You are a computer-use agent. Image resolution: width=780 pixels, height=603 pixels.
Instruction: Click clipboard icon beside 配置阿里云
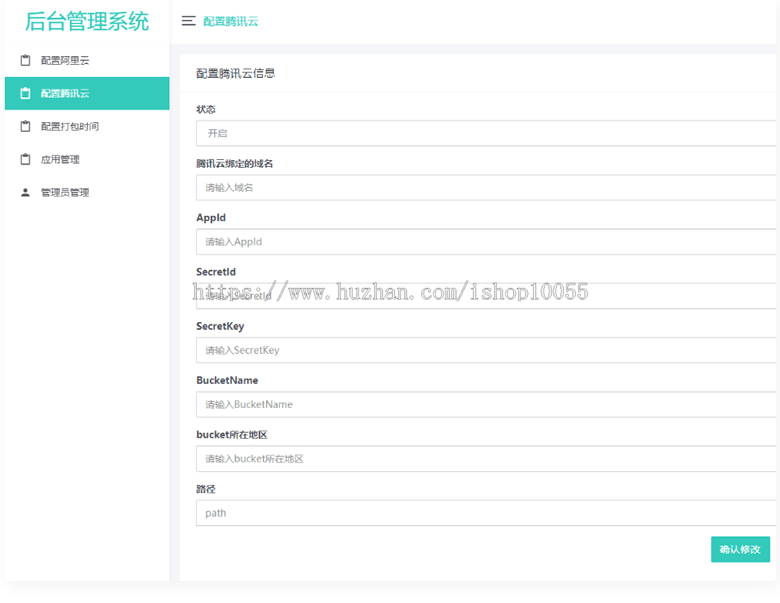pyautogui.click(x=25, y=60)
